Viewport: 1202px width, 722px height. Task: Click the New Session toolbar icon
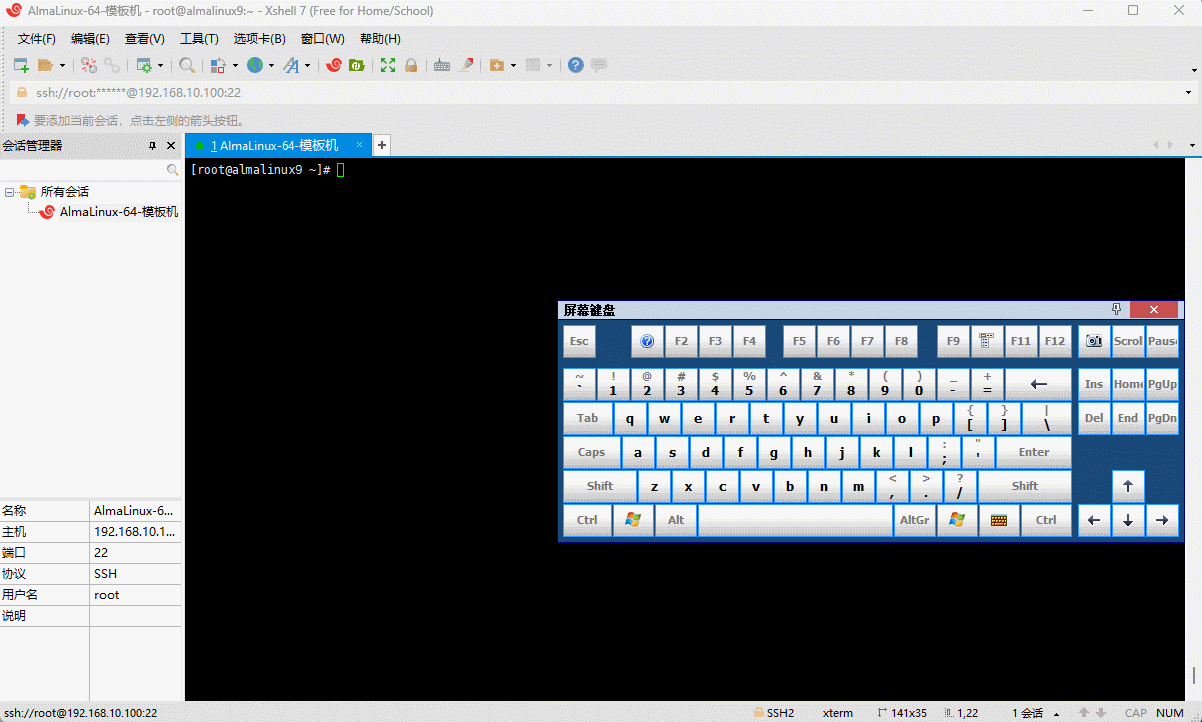[21, 65]
